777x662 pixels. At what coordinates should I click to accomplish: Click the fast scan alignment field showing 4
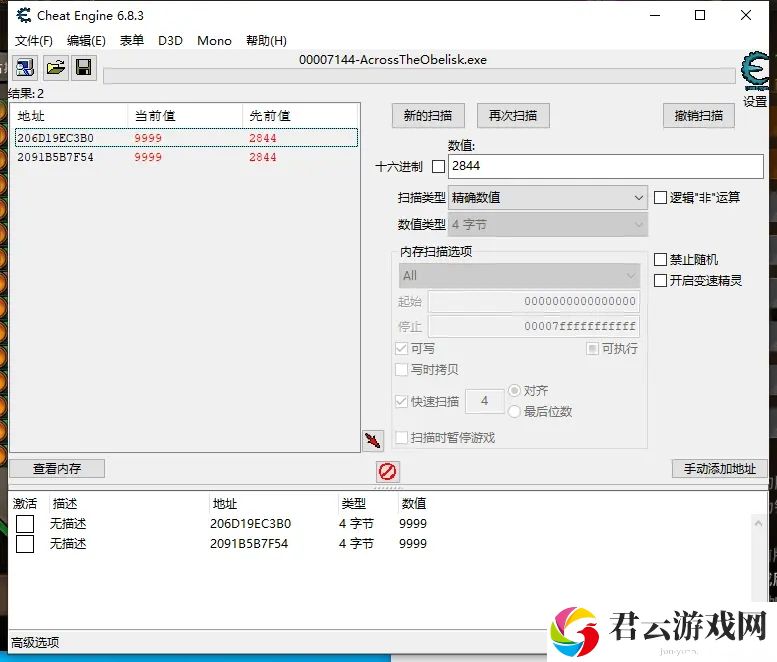pyautogui.click(x=485, y=401)
